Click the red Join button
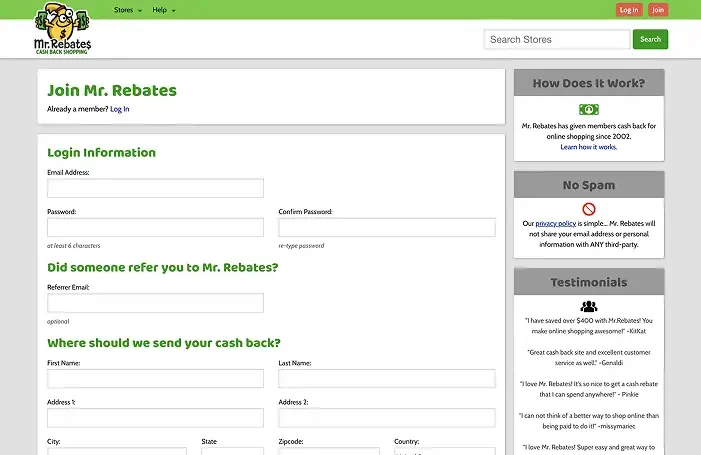Image resolution: width=701 pixels, height=455 pixels. tap(658, 10)
